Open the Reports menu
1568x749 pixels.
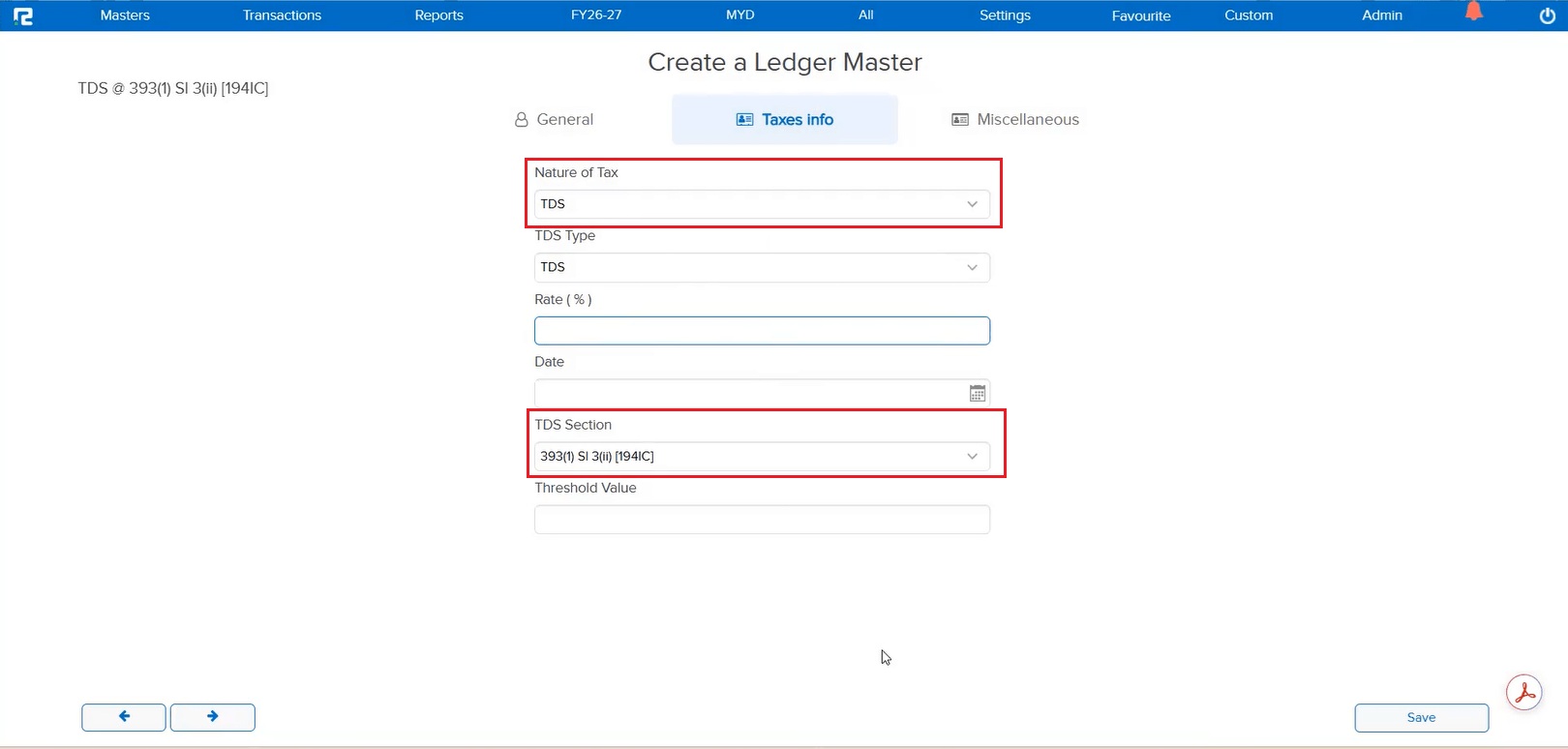click(438, 15)
